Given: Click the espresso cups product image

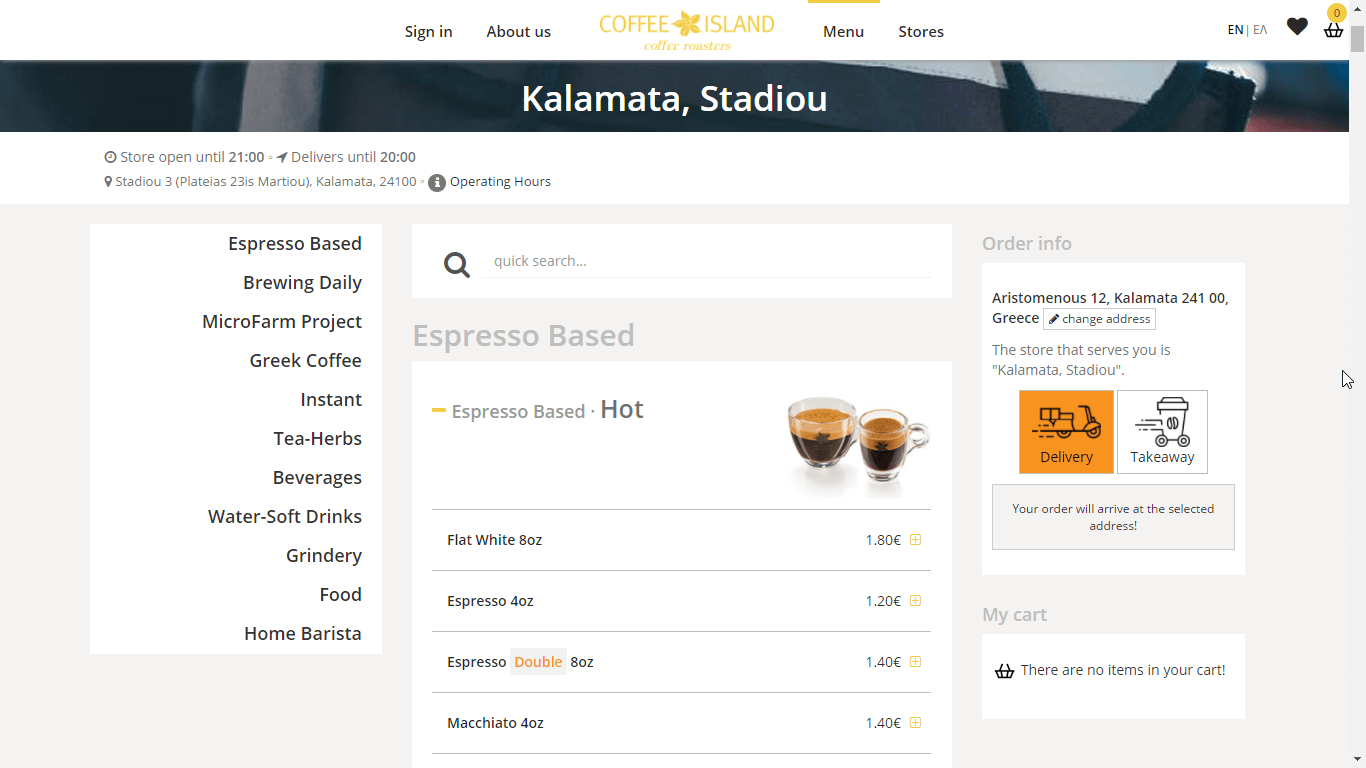Looking at the screenshot, I should pos(858,446).
